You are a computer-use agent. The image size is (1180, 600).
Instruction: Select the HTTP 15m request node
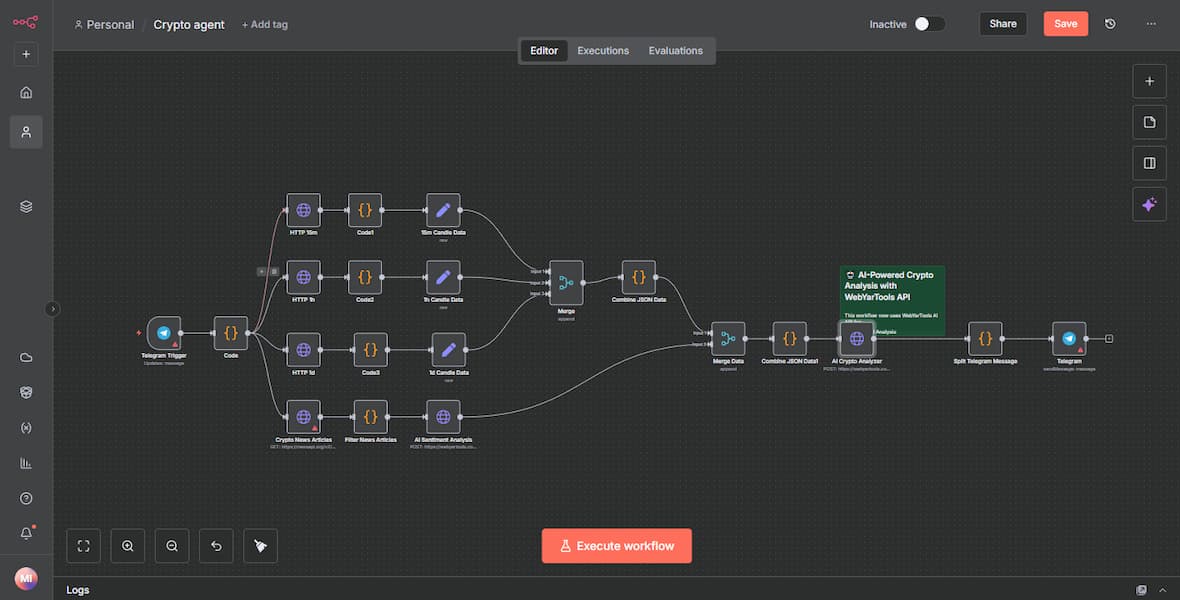pyautogui.click(x=303, y=210)
